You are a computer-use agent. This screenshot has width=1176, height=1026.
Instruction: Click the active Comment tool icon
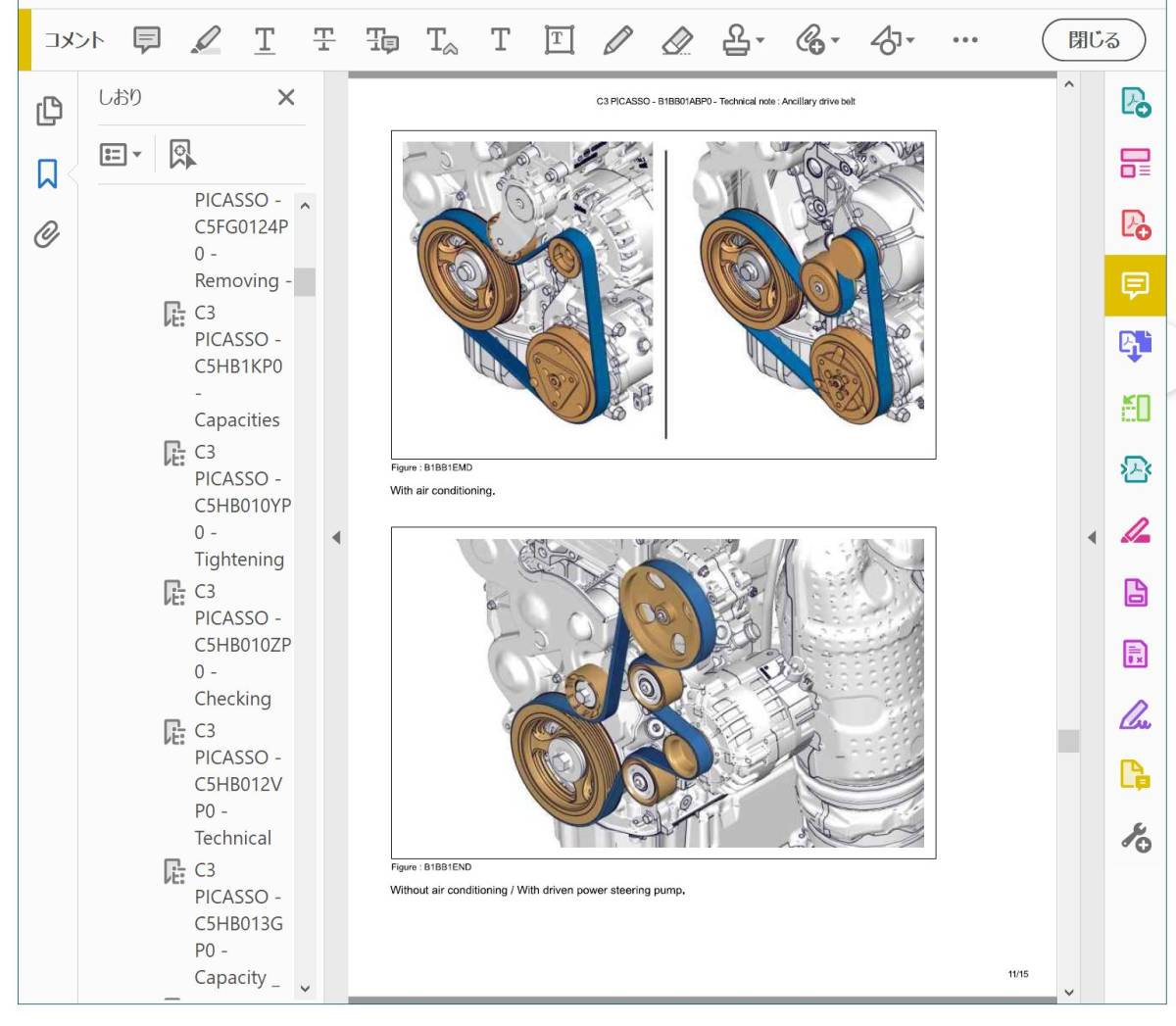tap(1135, 285)
